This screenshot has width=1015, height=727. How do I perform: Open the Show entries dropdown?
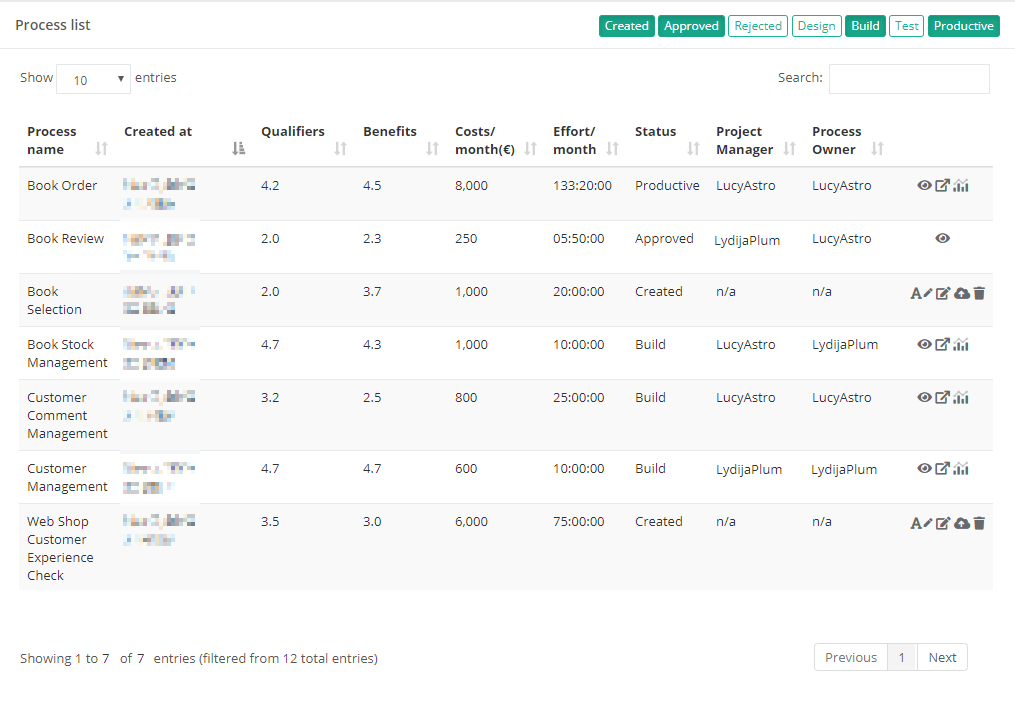(93, 78)
